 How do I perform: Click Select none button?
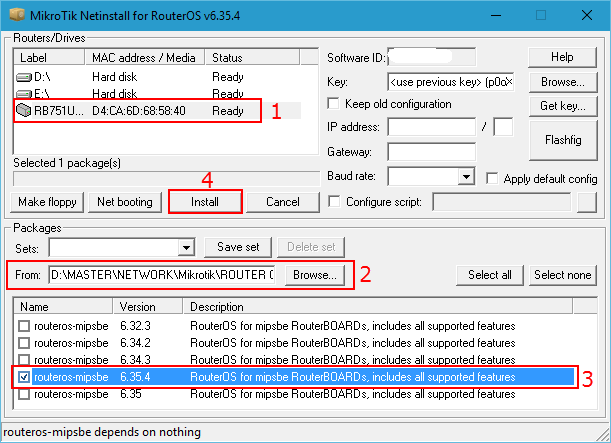tap(563, 275)
